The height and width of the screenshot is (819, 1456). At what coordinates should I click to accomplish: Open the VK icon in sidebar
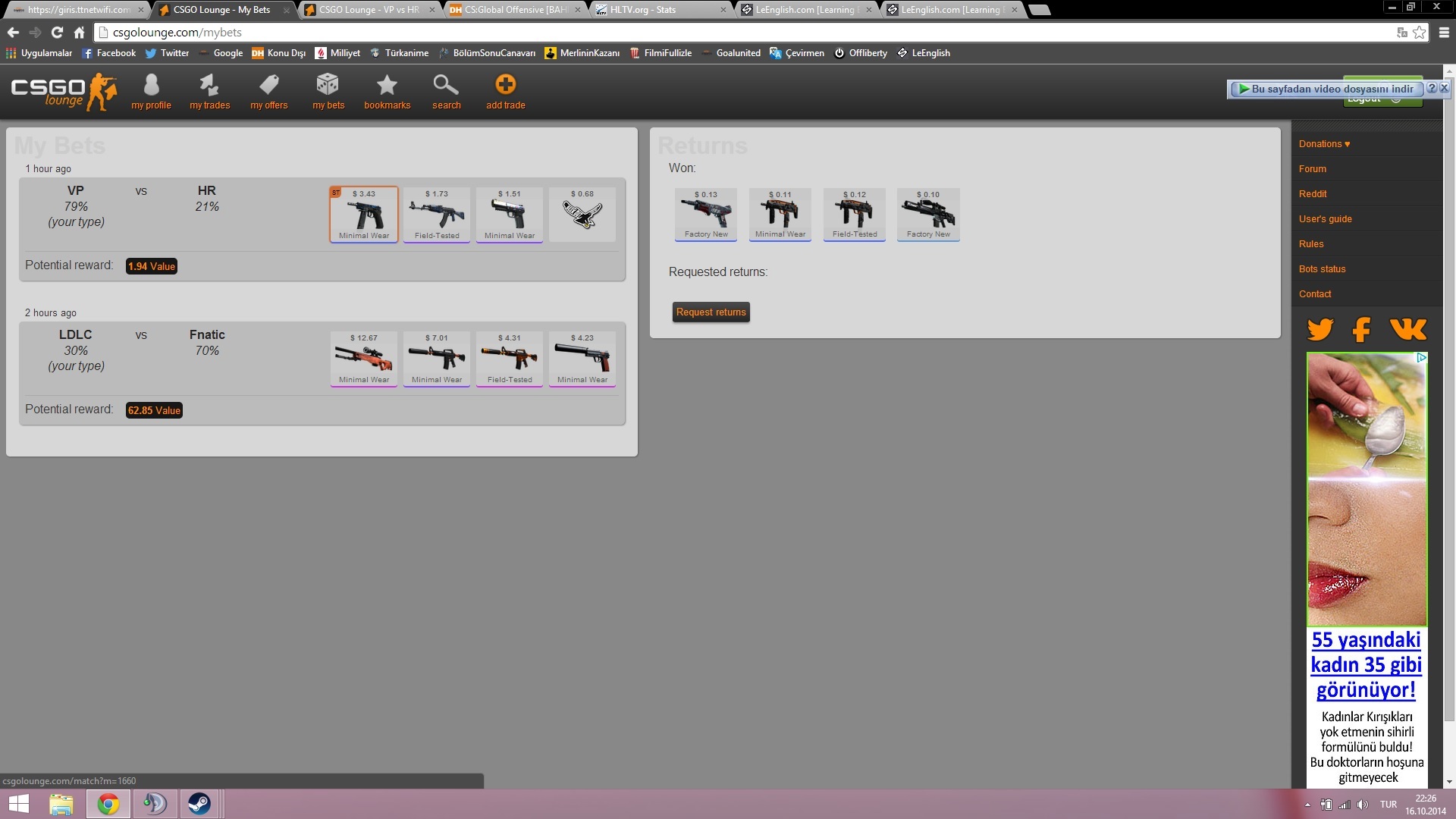1408,328
